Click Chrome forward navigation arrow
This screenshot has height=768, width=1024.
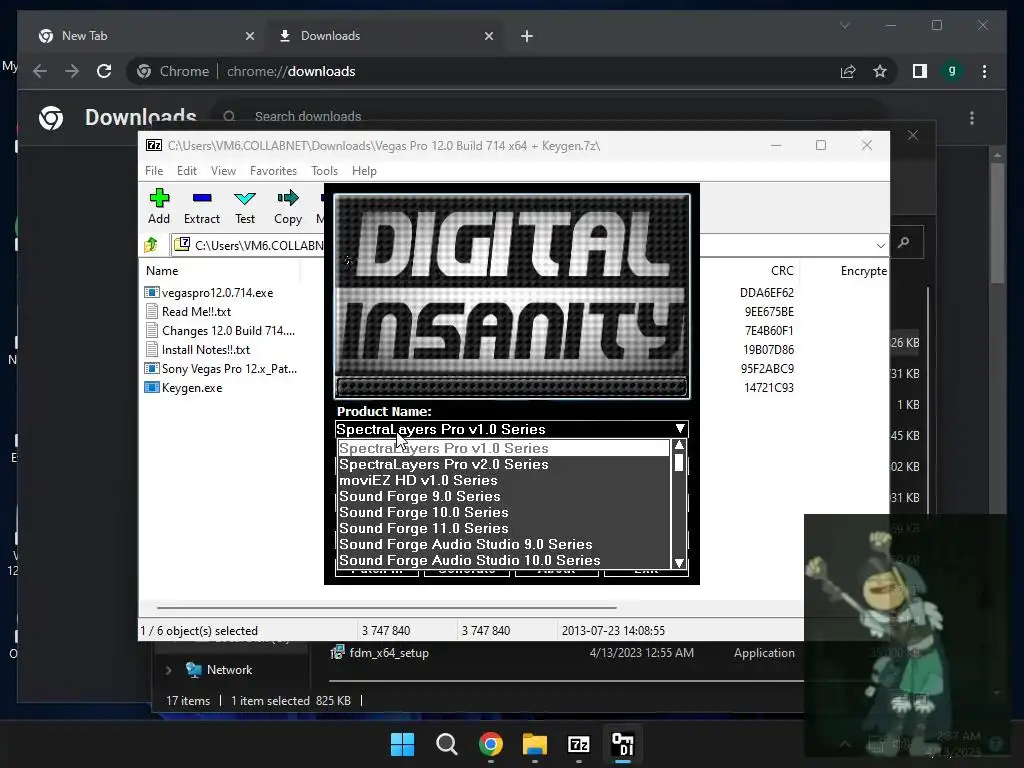(72, 71)
